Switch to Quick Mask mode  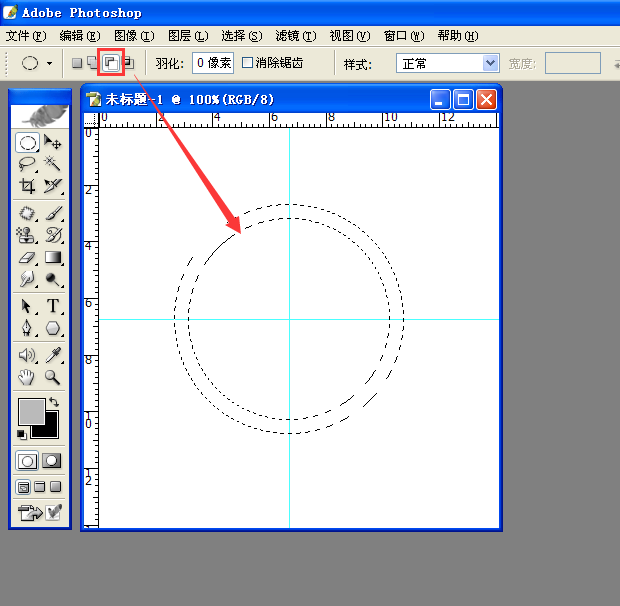click(52, 461)
